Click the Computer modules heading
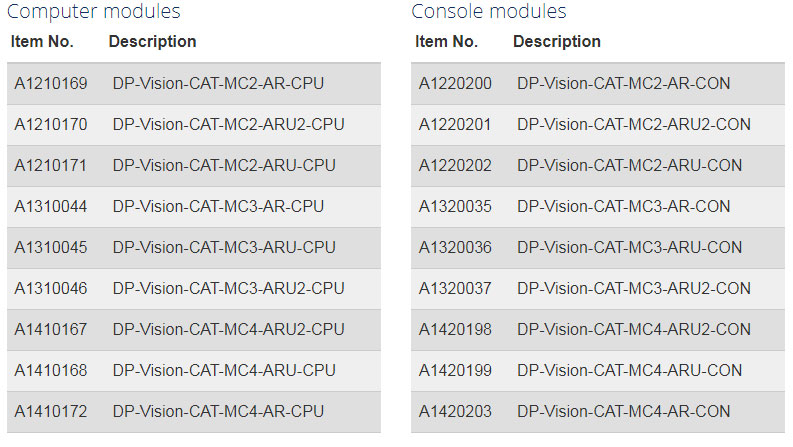Viewport: 793px width, 447px height. click(94, 12)
